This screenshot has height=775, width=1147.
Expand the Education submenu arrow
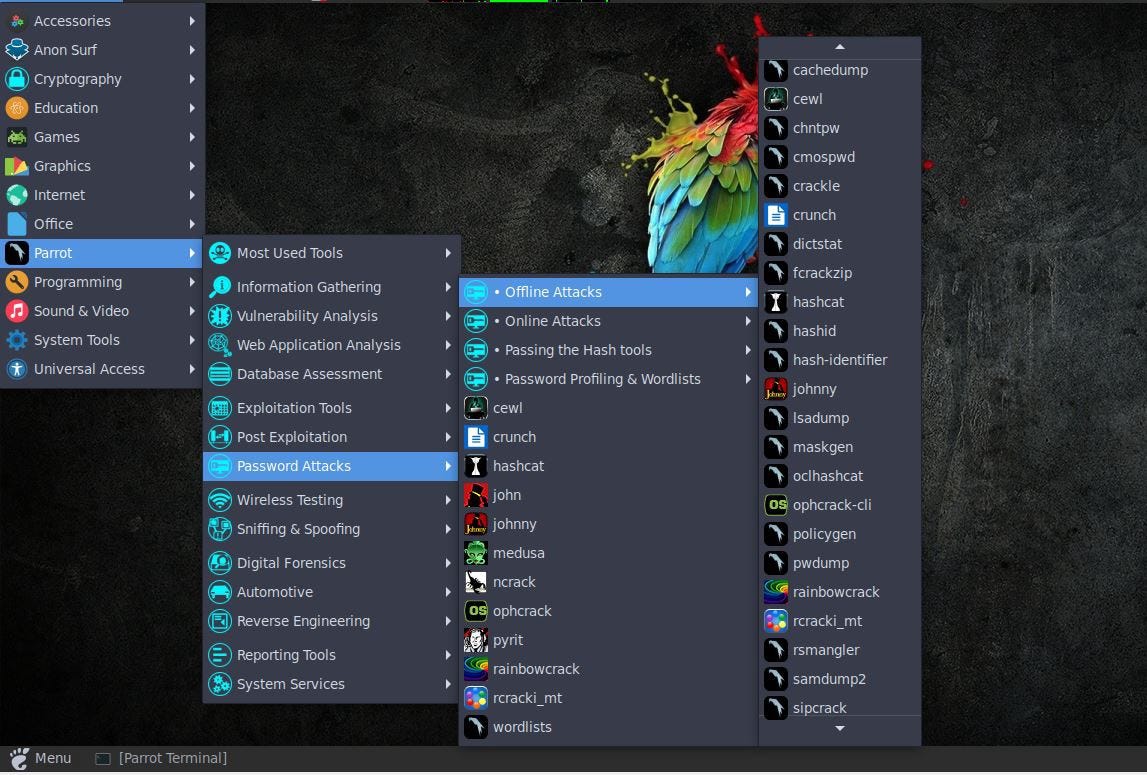[x=192, y=108]
